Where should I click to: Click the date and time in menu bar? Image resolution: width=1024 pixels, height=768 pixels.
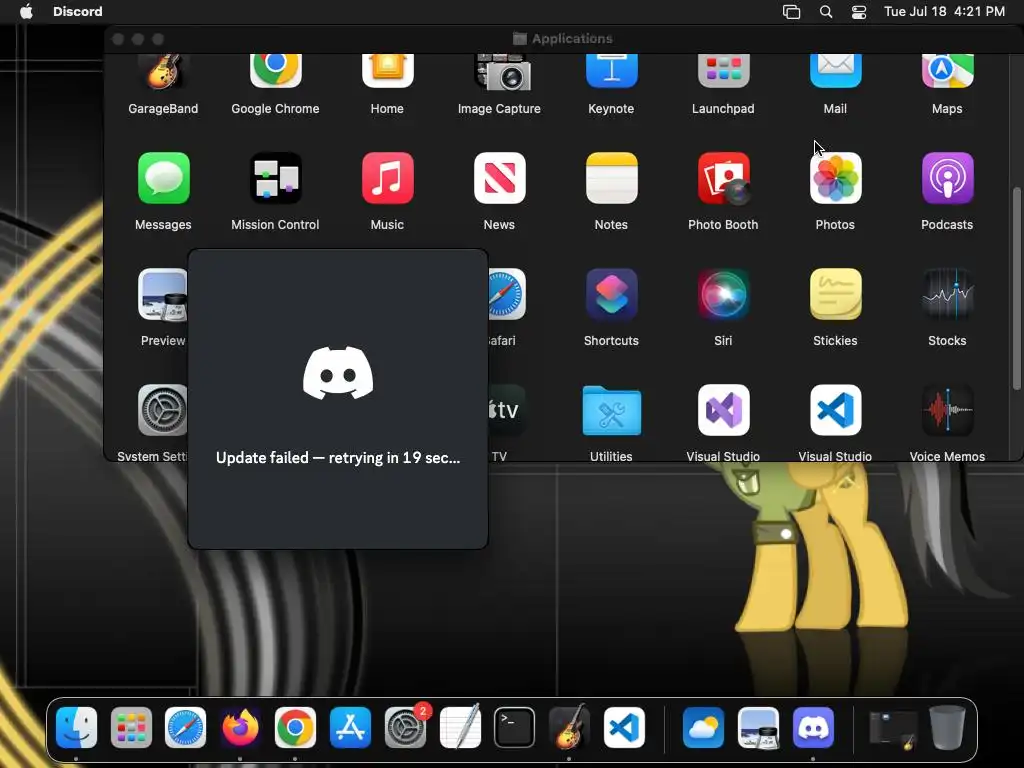(944, 11)
